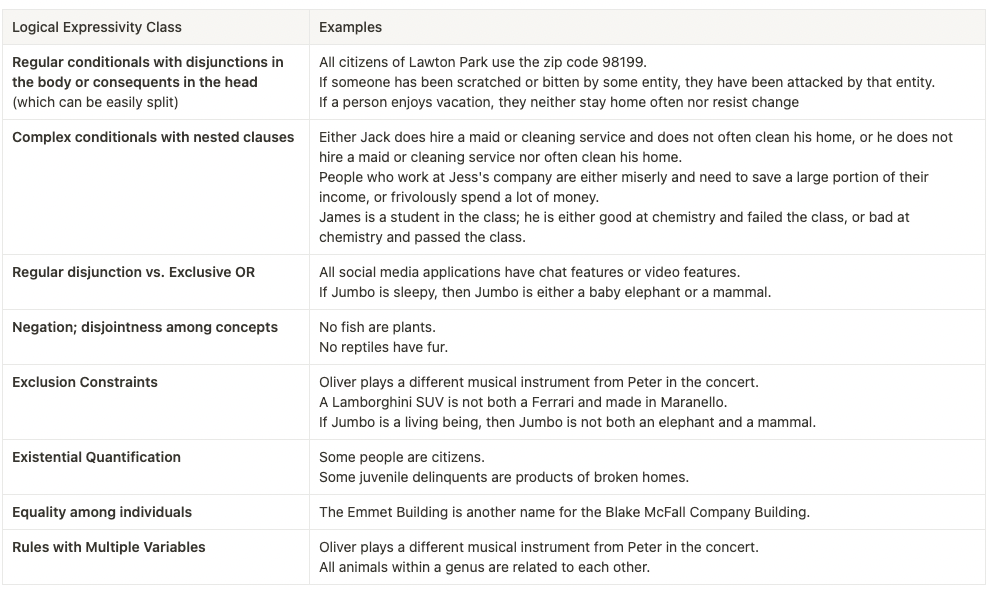
Task: Click the Lamborghini SUV example sentence
Action: coord(523,402)
